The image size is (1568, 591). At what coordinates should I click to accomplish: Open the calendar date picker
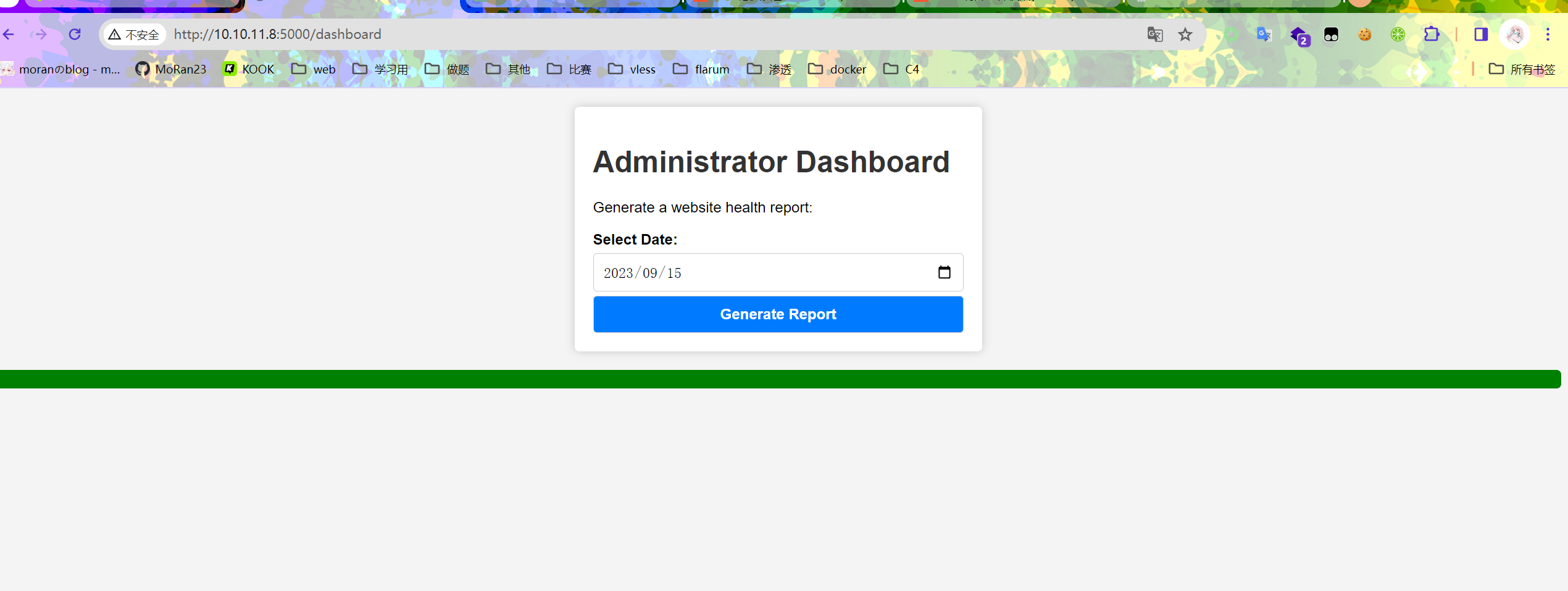944,272
